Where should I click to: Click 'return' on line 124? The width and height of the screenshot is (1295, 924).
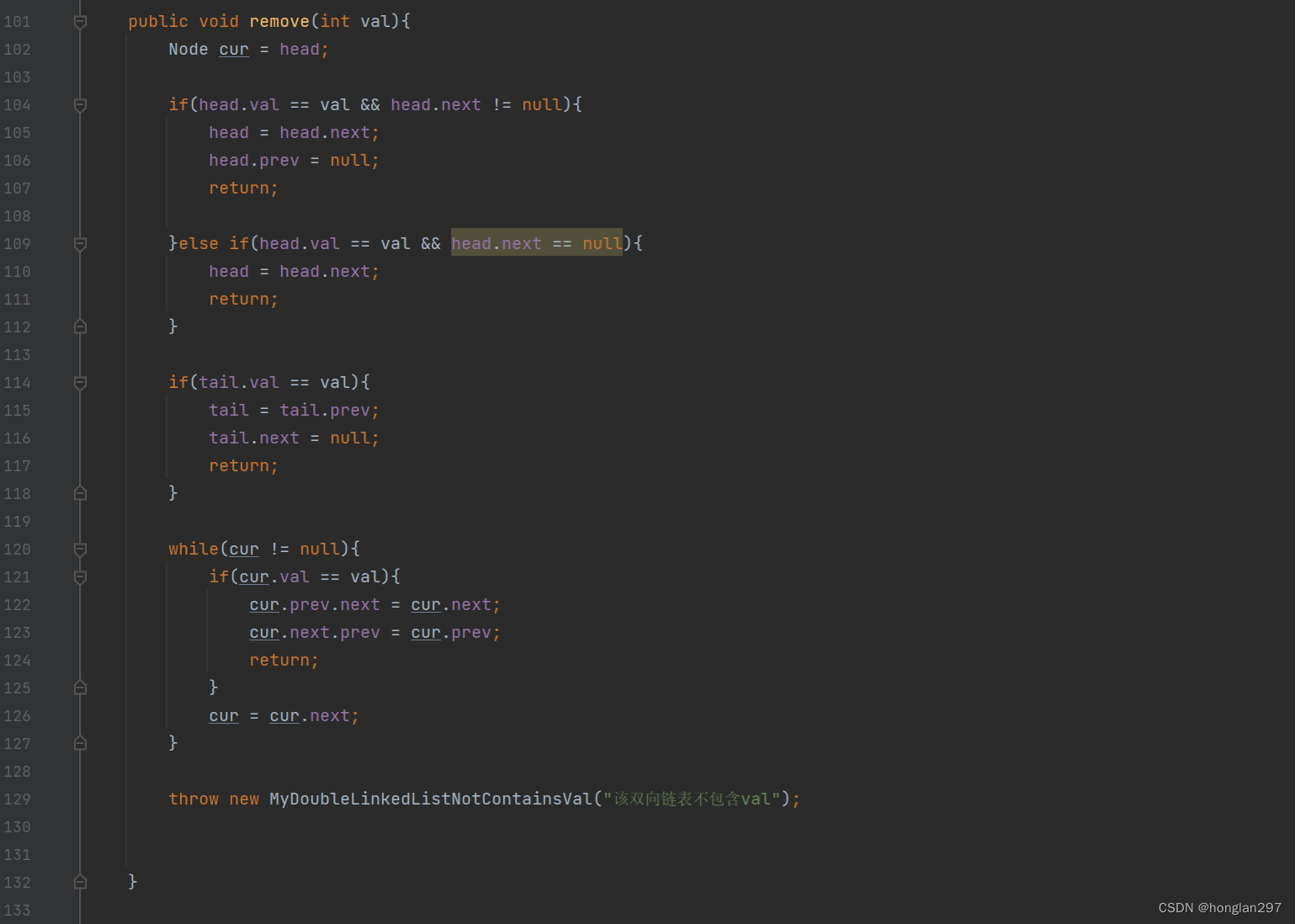(279, 660)
